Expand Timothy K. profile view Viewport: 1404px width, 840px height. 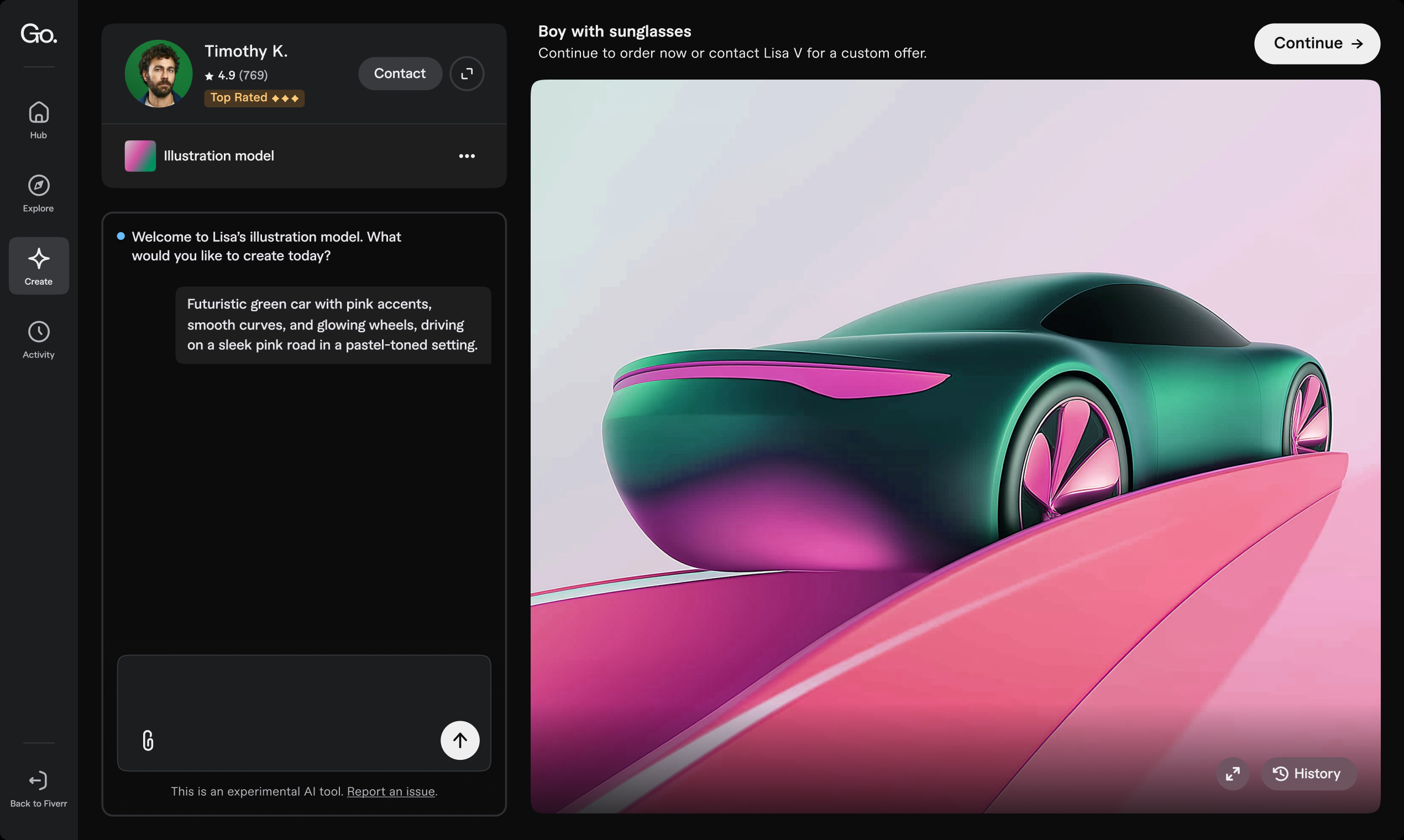pyautogui.click(x=467, y=73)
